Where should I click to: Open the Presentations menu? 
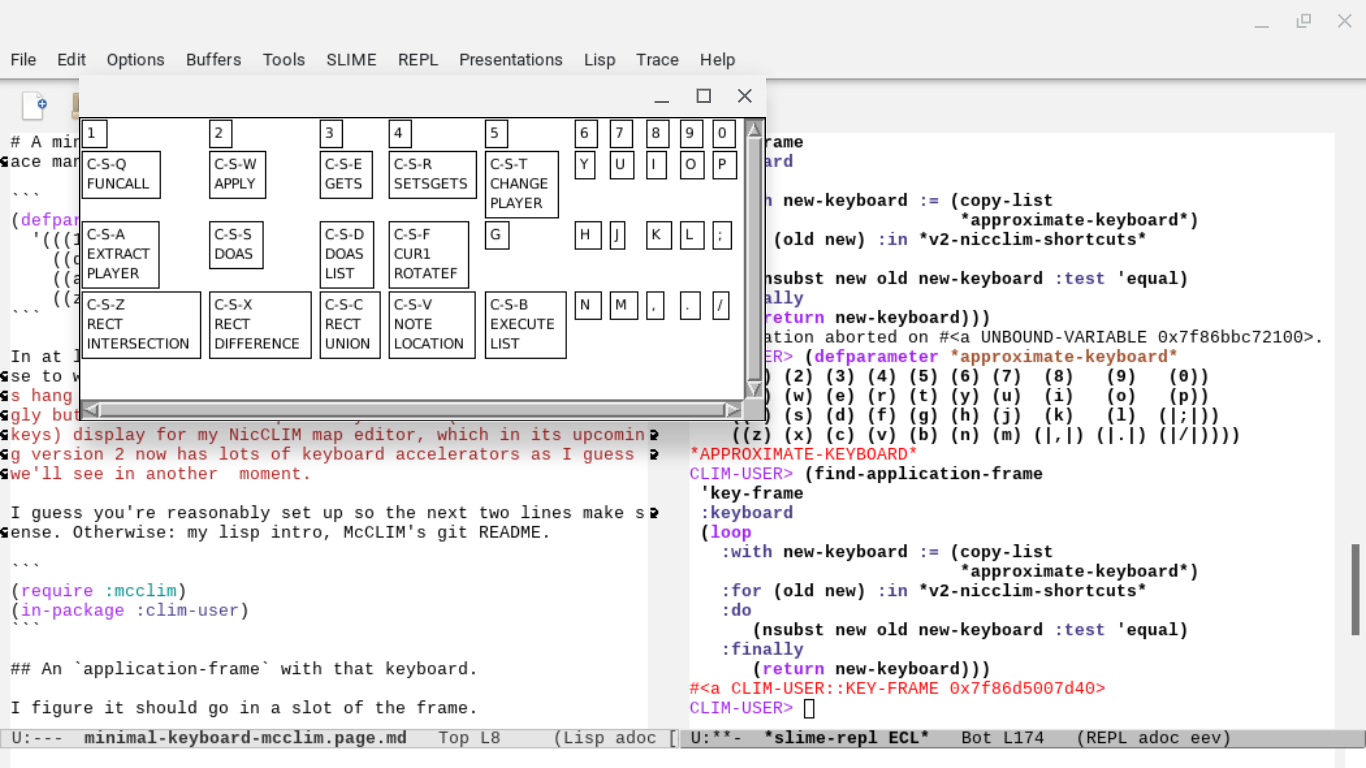point(510,60)
